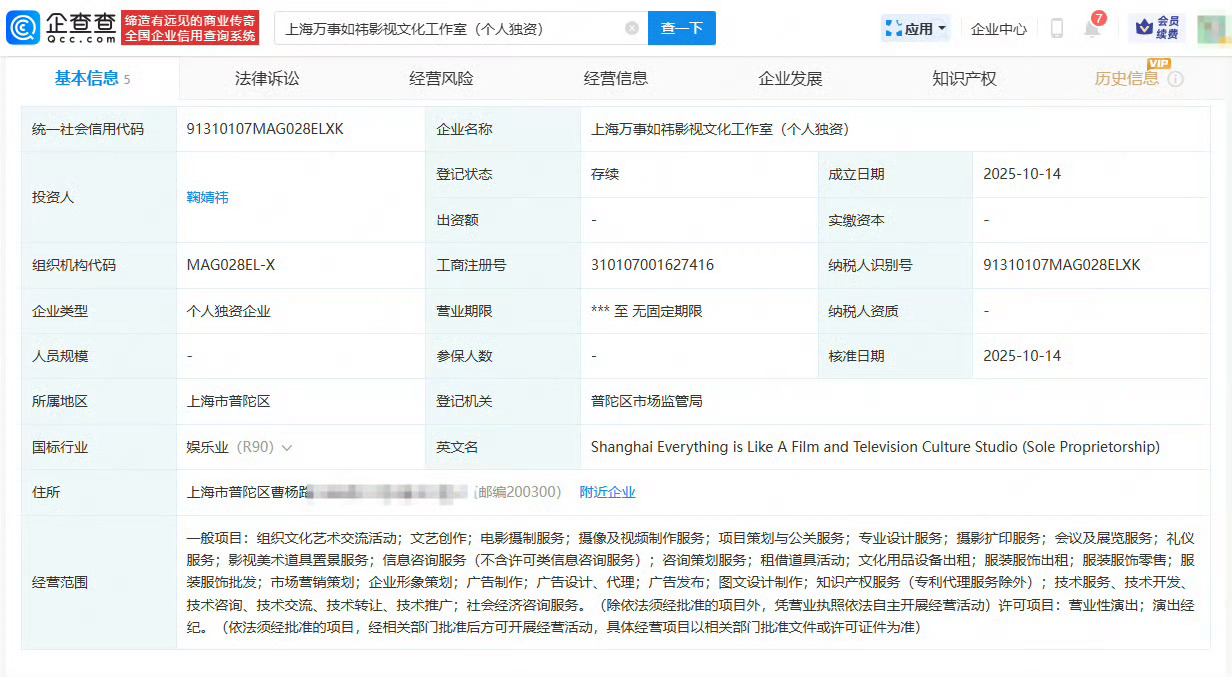Click the 会员续费 crown icon
The width and height of the screenshot is (1232, 677).
pos(1144,28)
